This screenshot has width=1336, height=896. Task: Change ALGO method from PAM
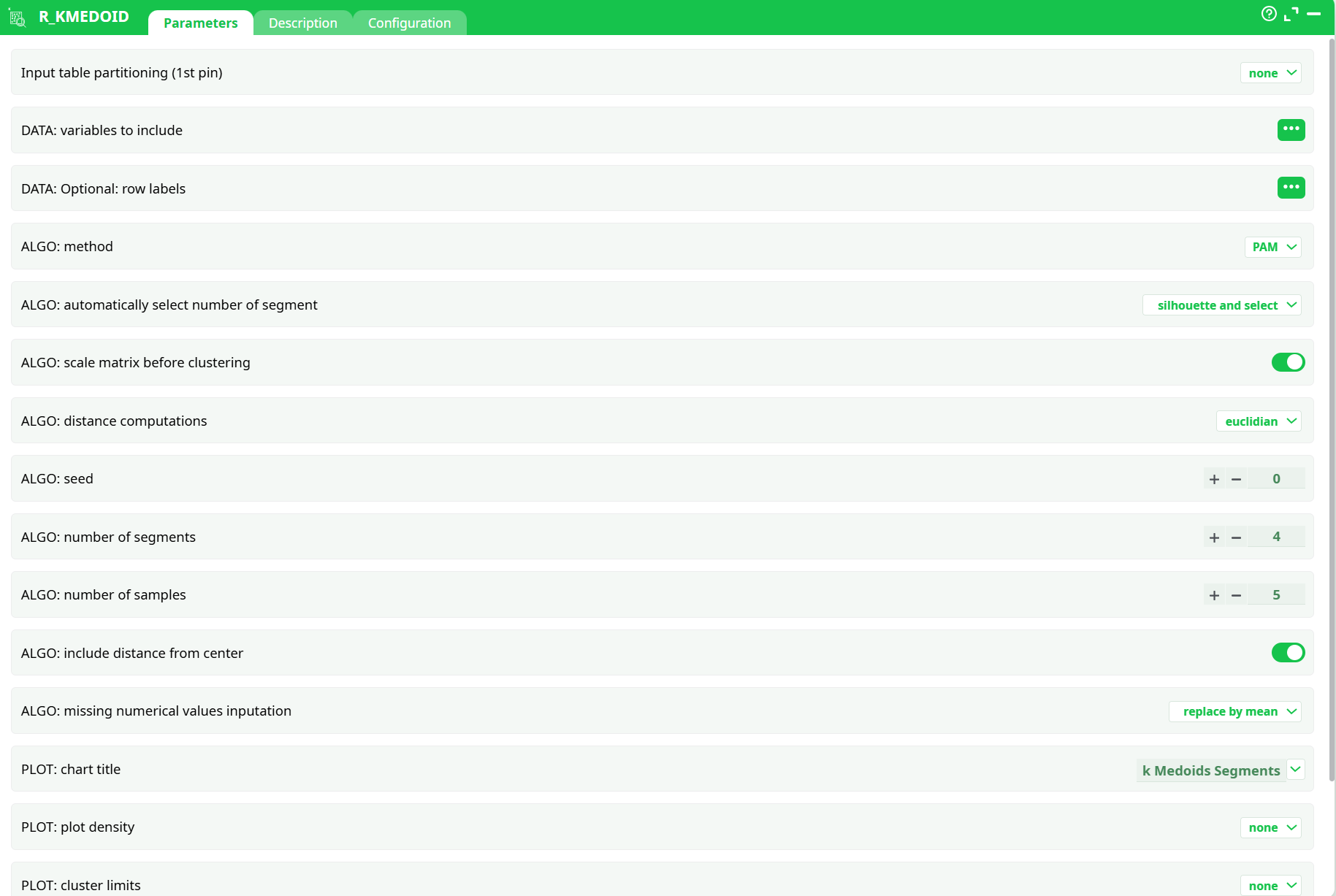(1273, 247)
